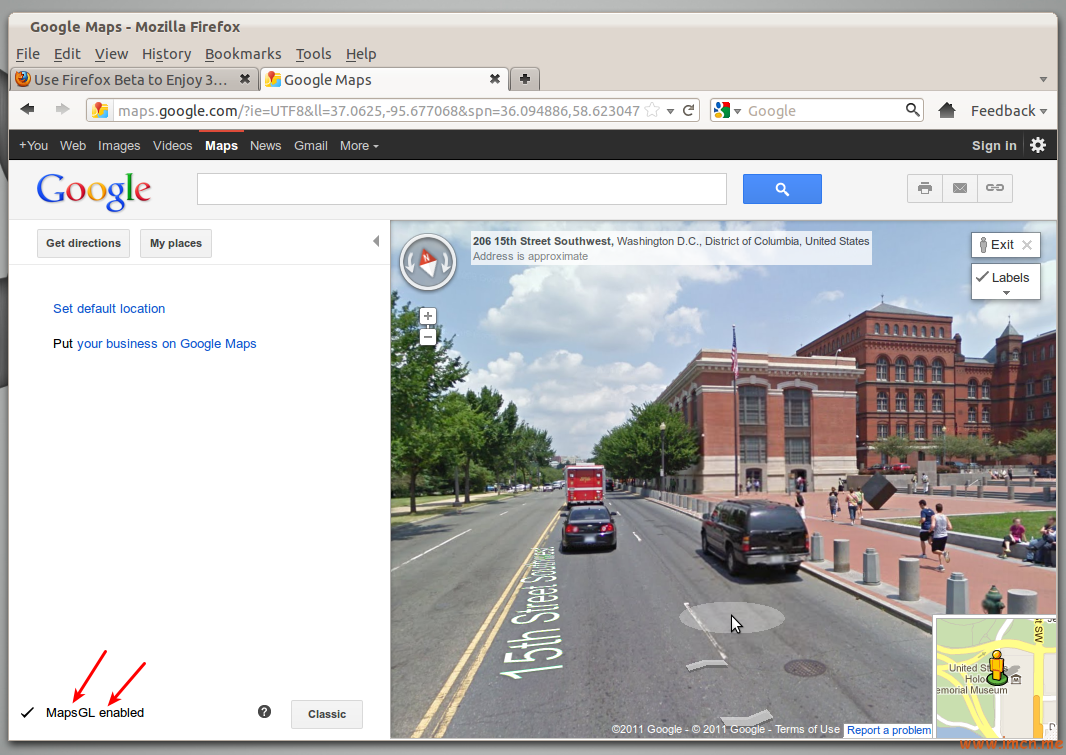Open the Bookmarks menu
Screen dimensions: 1066x755
coord(243,54)
